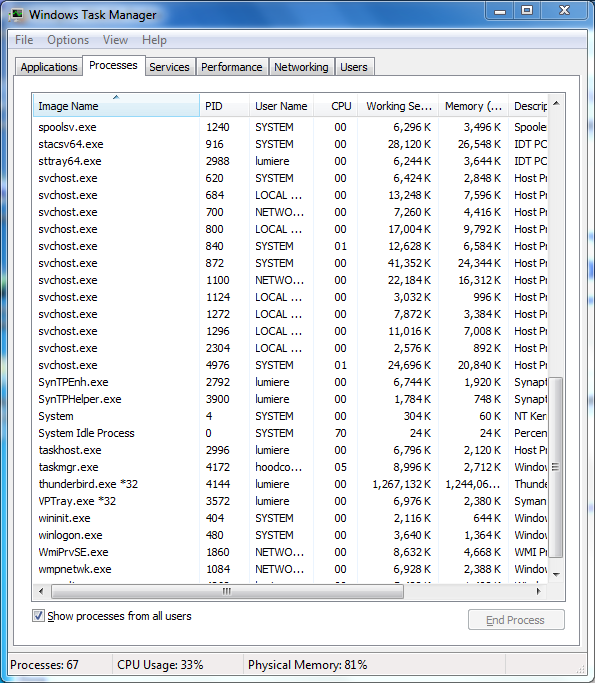595x683 pixels.
Task: Select the wmpnetwk.exe process
Action: (x=290, y=569)
